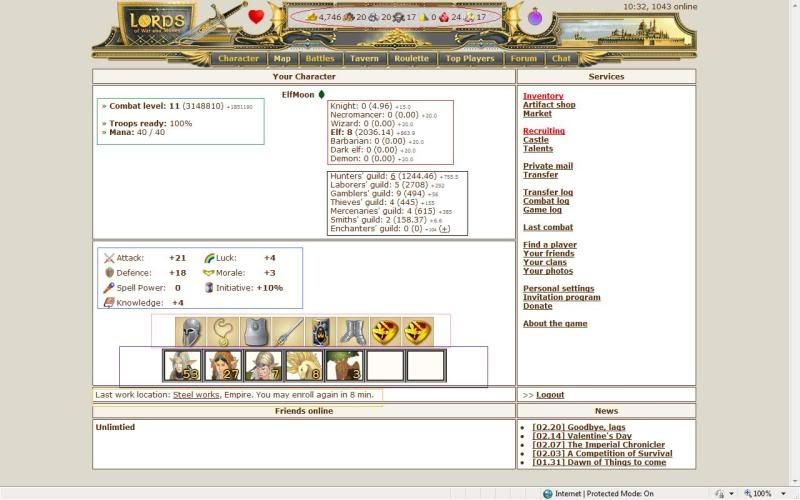Open the Inventory link in Services
Screen dimensions: 800x500
click(543, 96)
